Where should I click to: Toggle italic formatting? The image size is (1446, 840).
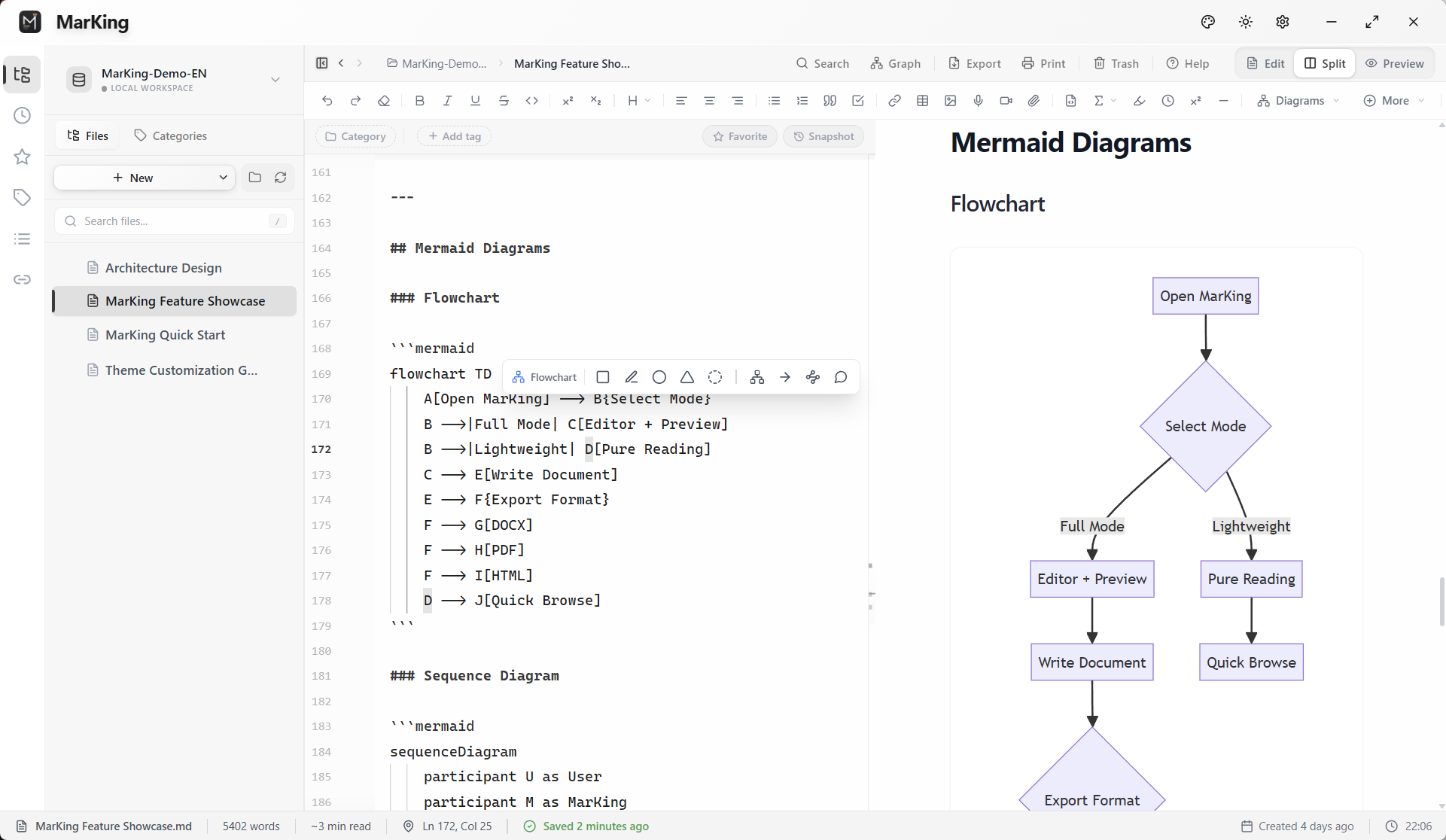pos(447,101)
